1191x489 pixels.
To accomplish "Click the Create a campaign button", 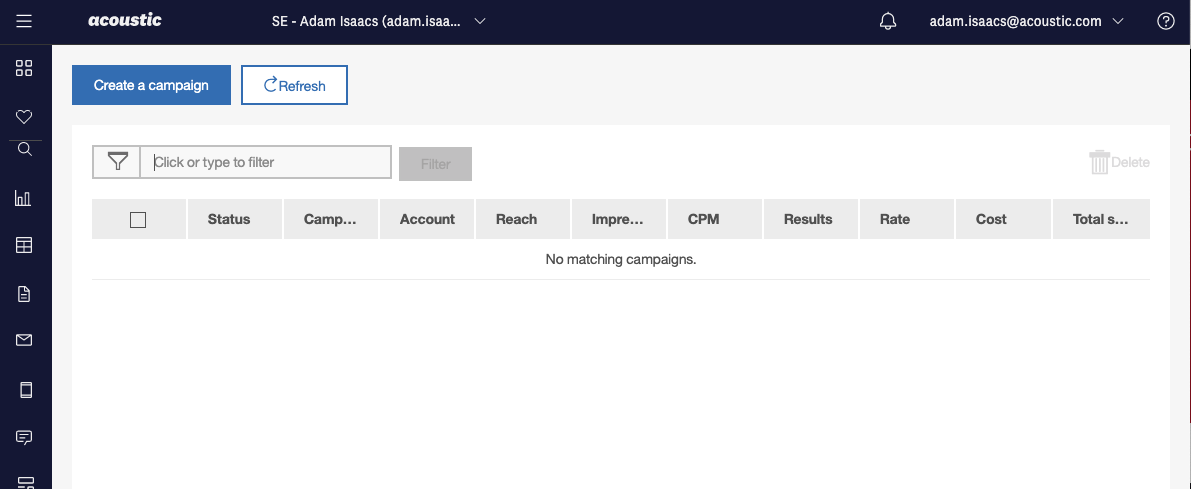I will (x=151, y=85).
